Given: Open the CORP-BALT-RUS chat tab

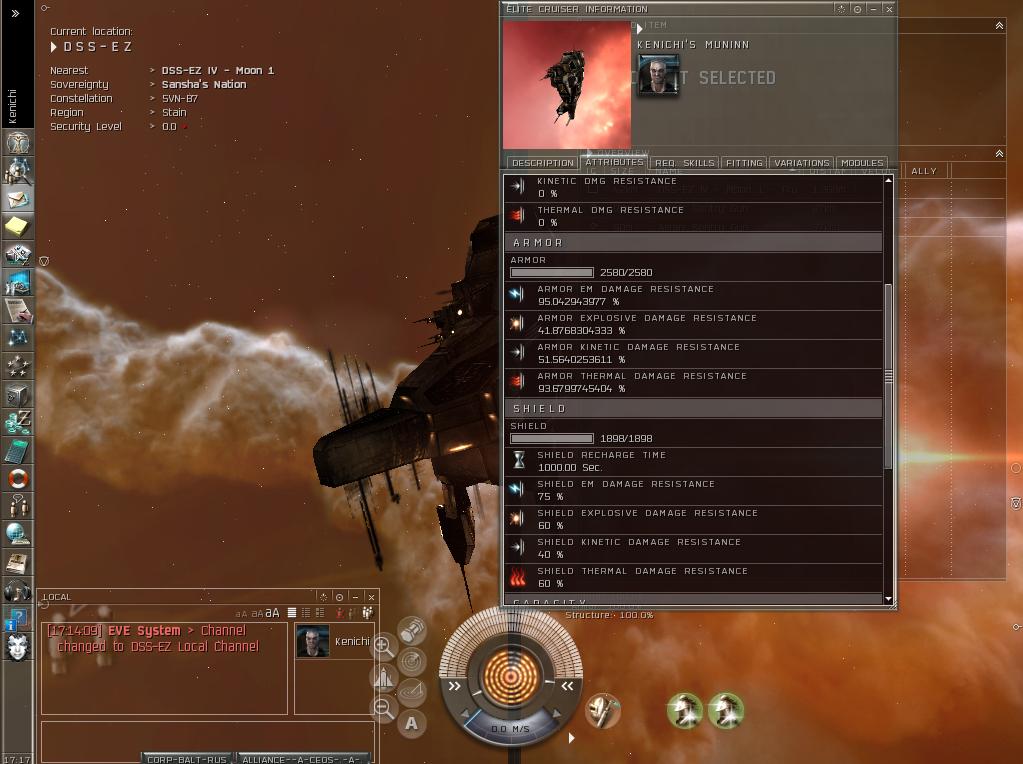Looking at the screenshot, I should [187, 759].
